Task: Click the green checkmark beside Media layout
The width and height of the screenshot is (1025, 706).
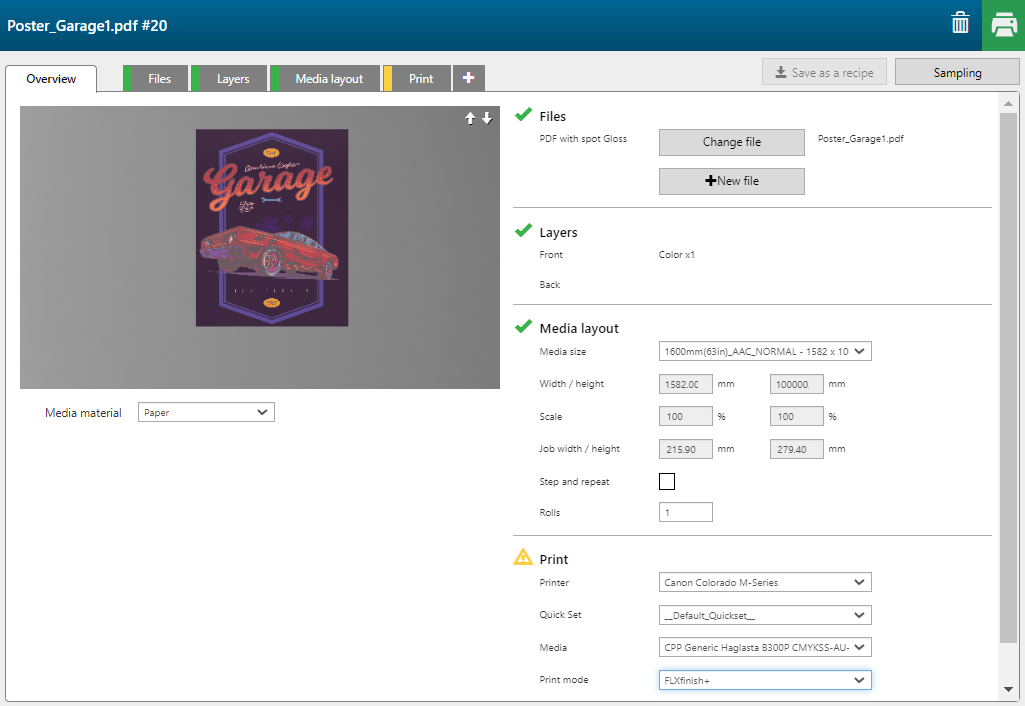Action: coord(523,327)
